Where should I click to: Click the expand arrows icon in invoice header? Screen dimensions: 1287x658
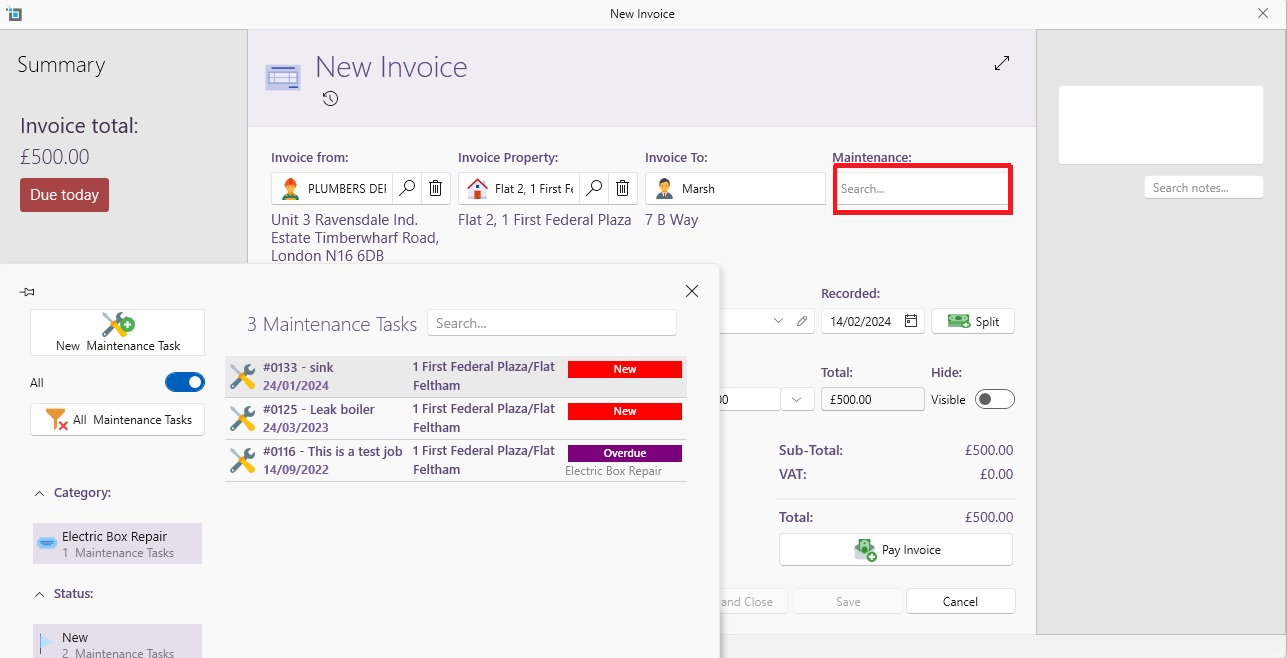pyautogui.click(x=1002, y=64)
